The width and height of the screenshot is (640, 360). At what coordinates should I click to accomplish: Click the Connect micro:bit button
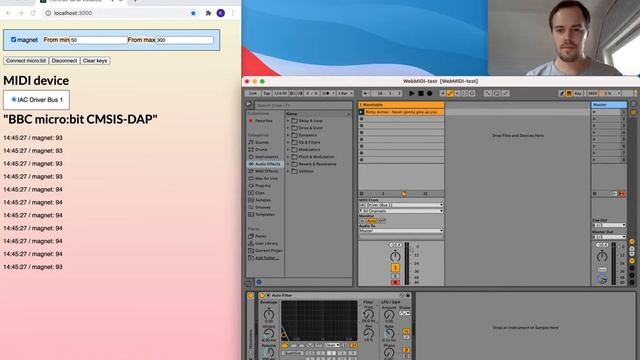click(x=26, y=61)
